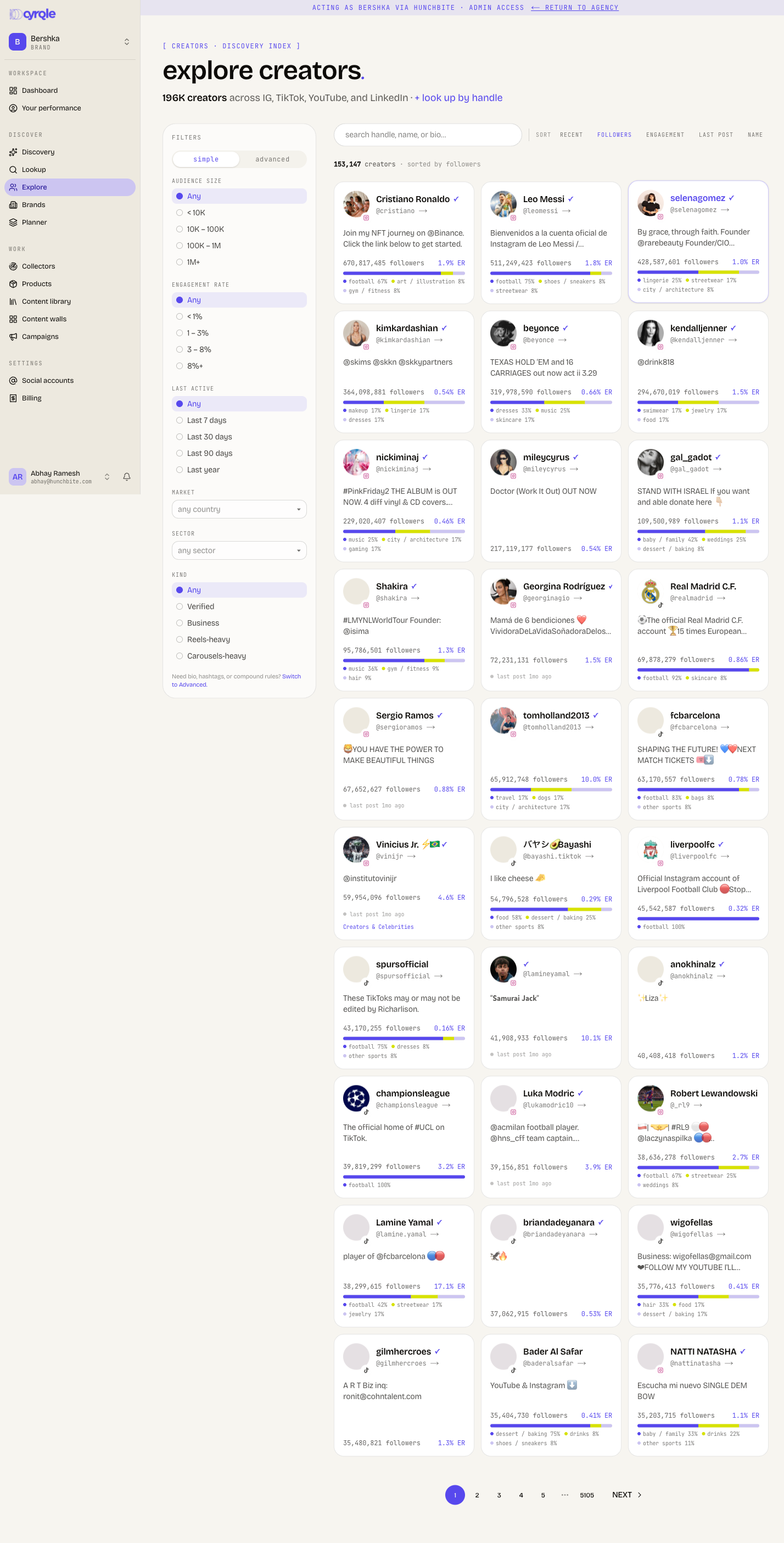Choose the Last 30 days radio option
The width and height of the screenshot is (784, 1543).
coord(239,437)
